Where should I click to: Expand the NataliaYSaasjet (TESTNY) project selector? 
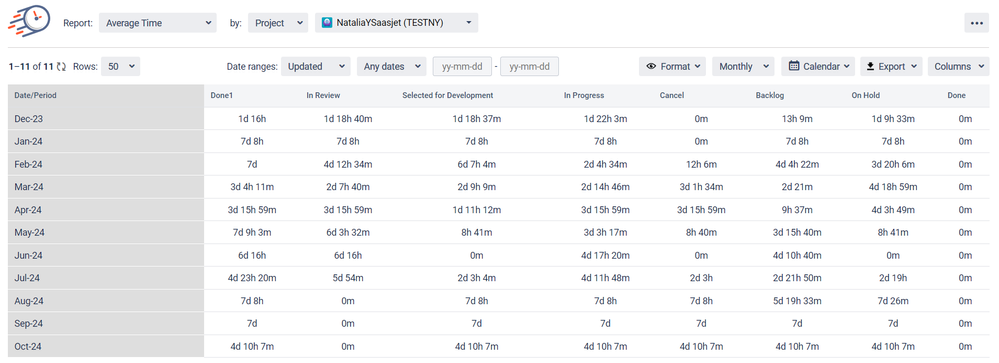(396, 23)
